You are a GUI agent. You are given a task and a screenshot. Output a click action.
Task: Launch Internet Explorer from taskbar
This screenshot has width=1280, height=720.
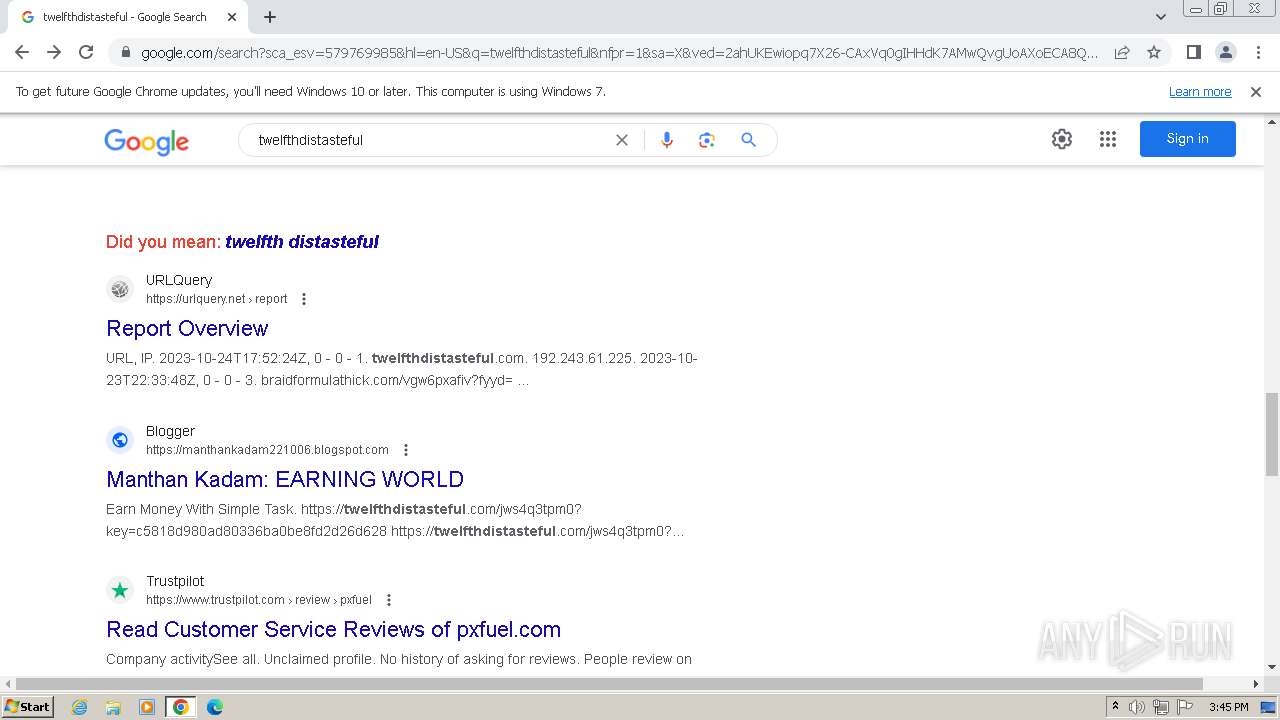[x=80, y=707]
